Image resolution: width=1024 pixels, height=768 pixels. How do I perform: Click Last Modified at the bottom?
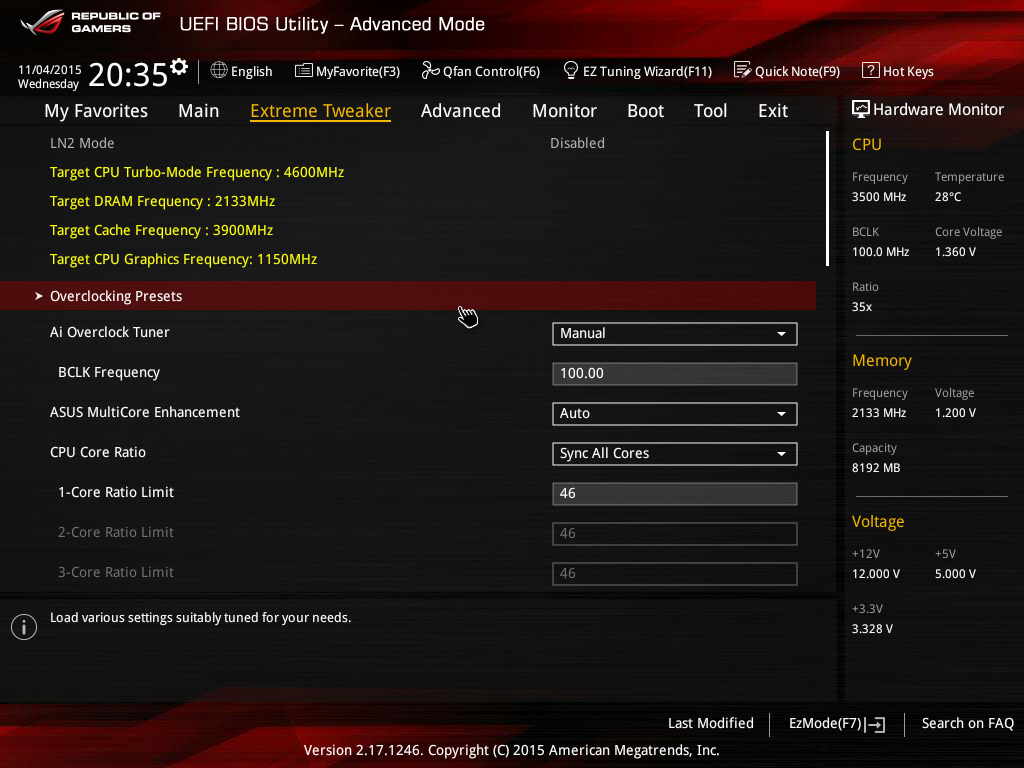pos(711,724)
